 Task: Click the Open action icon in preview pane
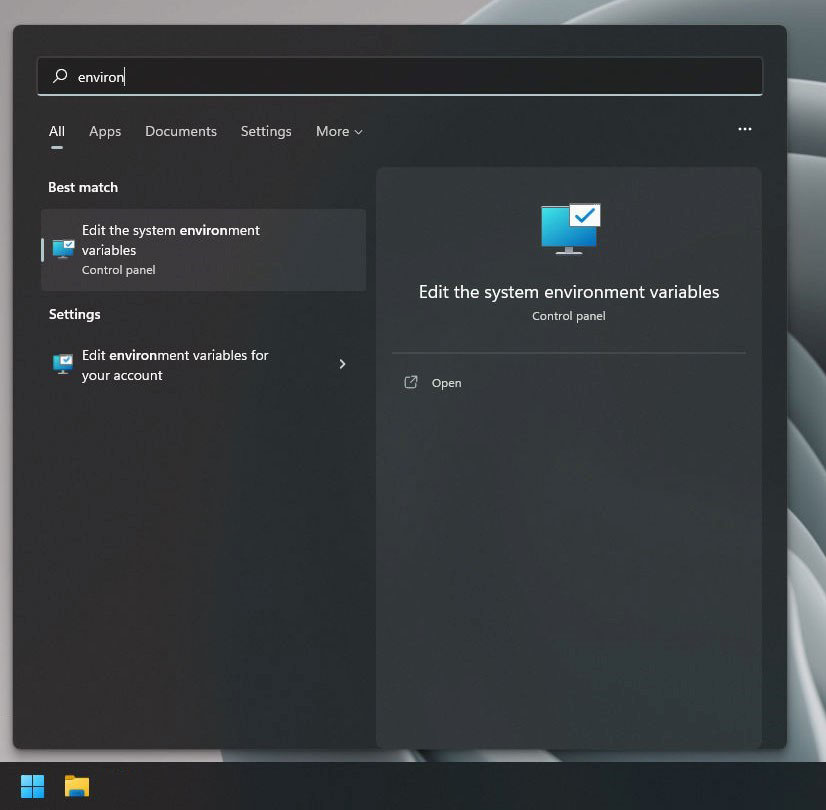[411, 382]
